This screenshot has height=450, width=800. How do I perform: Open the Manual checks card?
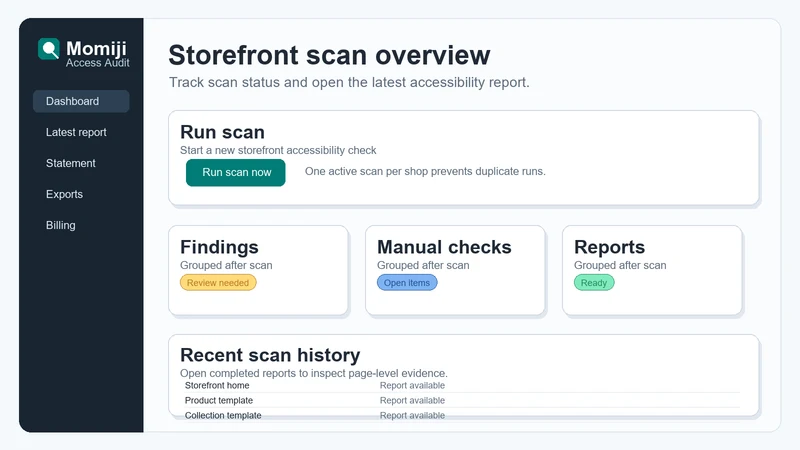click(x=455, y=270)
